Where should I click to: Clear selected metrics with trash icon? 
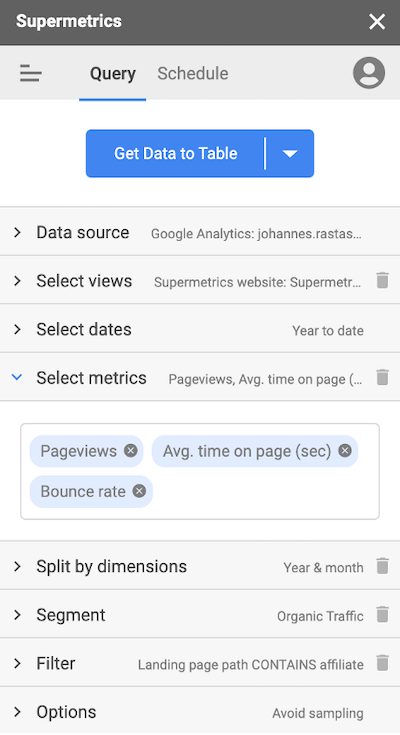(x=383, y=377)
